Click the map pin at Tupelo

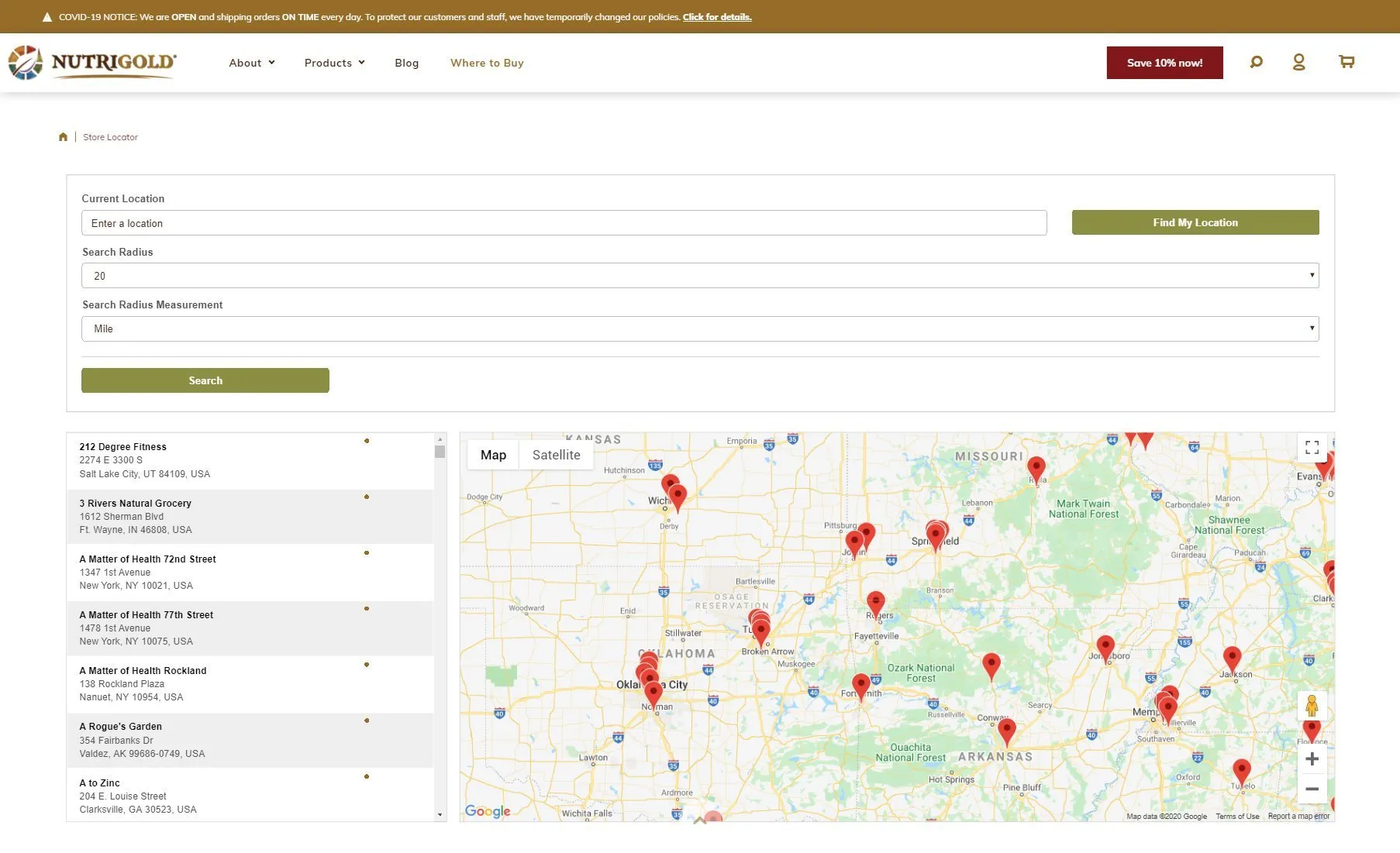pos(1242,772)
